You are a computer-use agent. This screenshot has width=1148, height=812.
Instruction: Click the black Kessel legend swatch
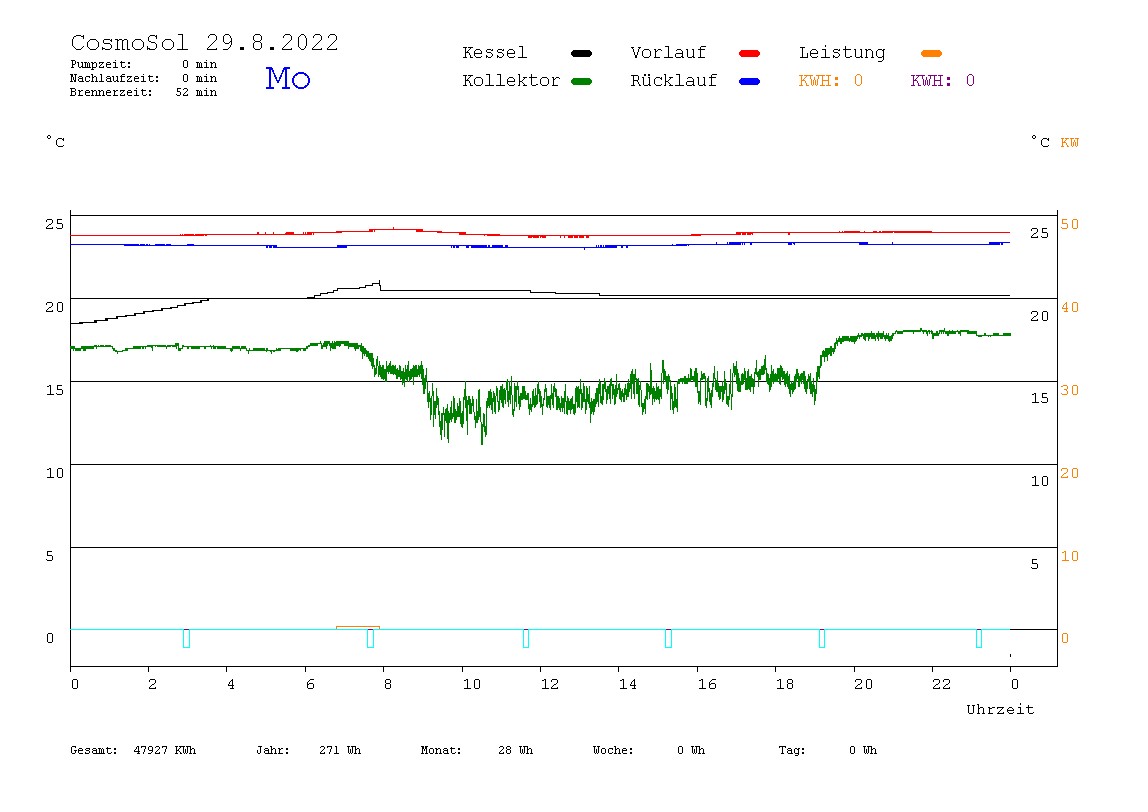tap(581, 53)
